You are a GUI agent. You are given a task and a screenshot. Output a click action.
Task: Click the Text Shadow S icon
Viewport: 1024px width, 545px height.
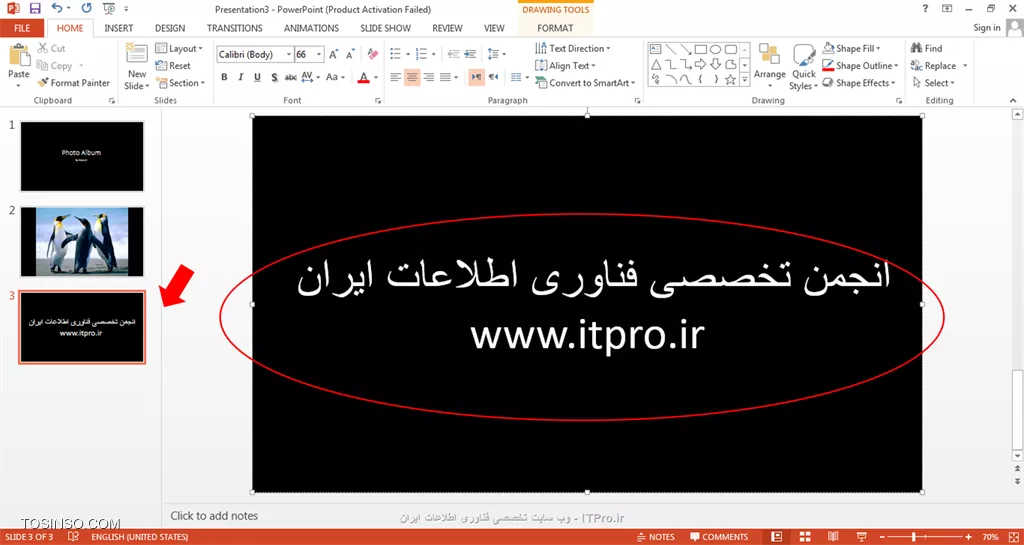click(274, 77)
